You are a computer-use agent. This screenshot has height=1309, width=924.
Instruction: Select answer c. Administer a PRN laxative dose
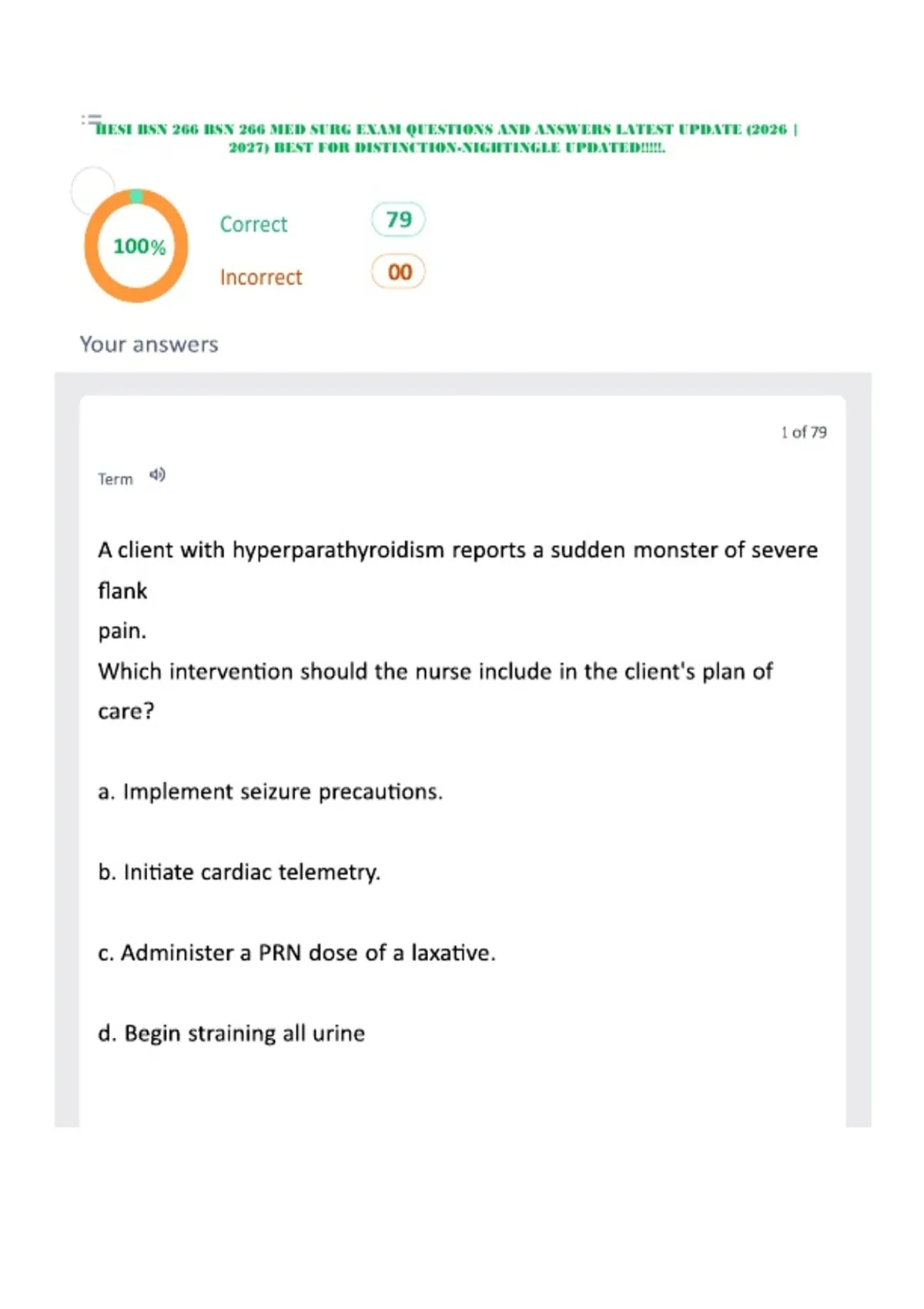click(x=296, y=952)
